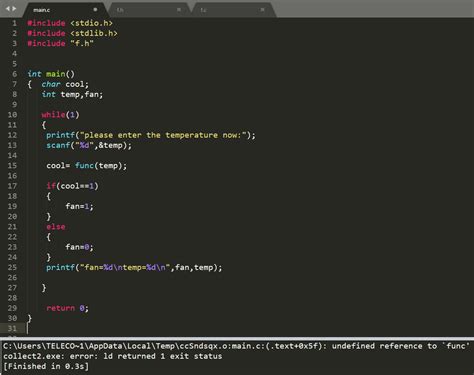Click '[Finished in 0.3s]' build output
The image size is (474, 375).
(46, 366)
